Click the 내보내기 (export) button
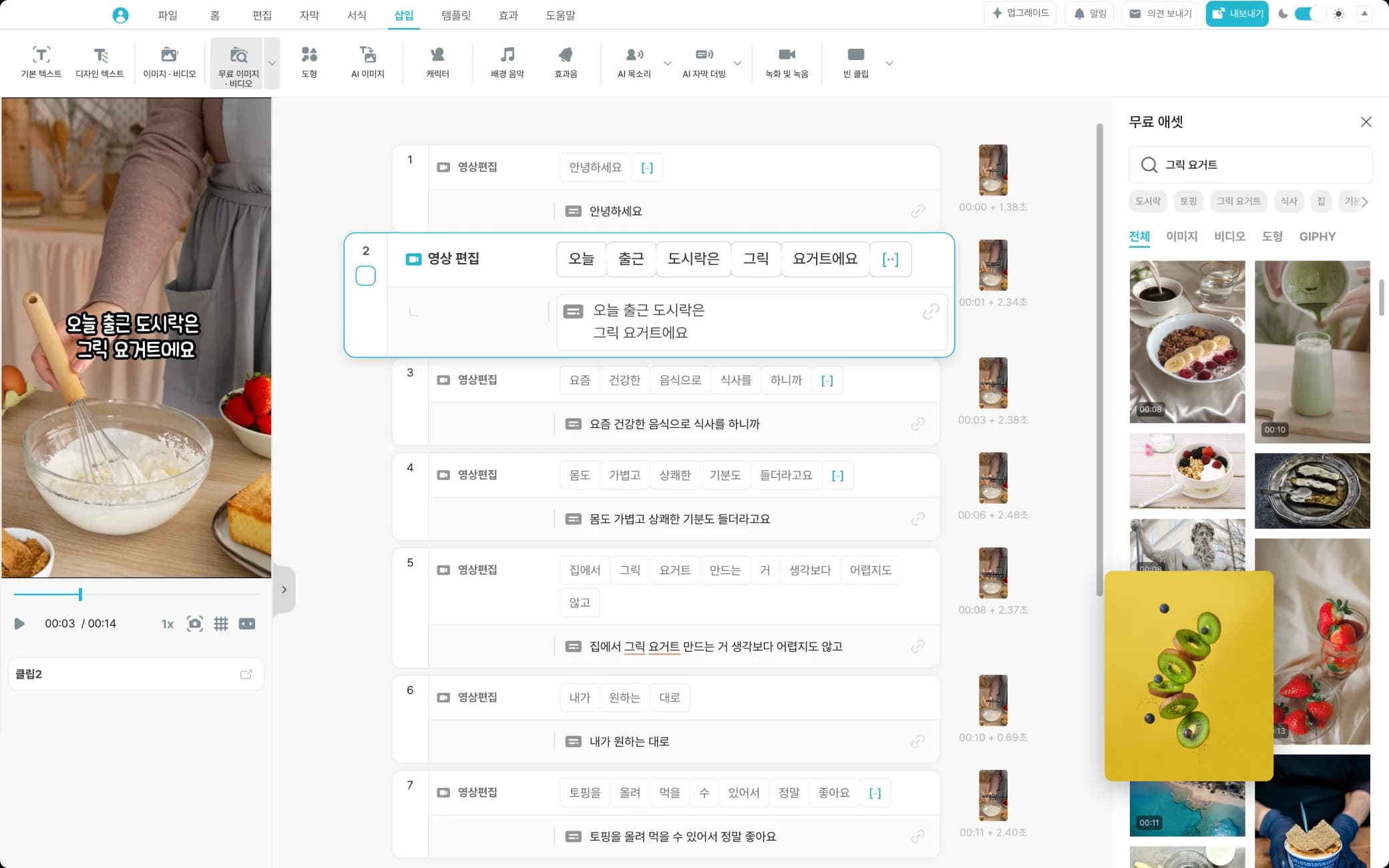The image size is (1389, 868). (1237, 13)
